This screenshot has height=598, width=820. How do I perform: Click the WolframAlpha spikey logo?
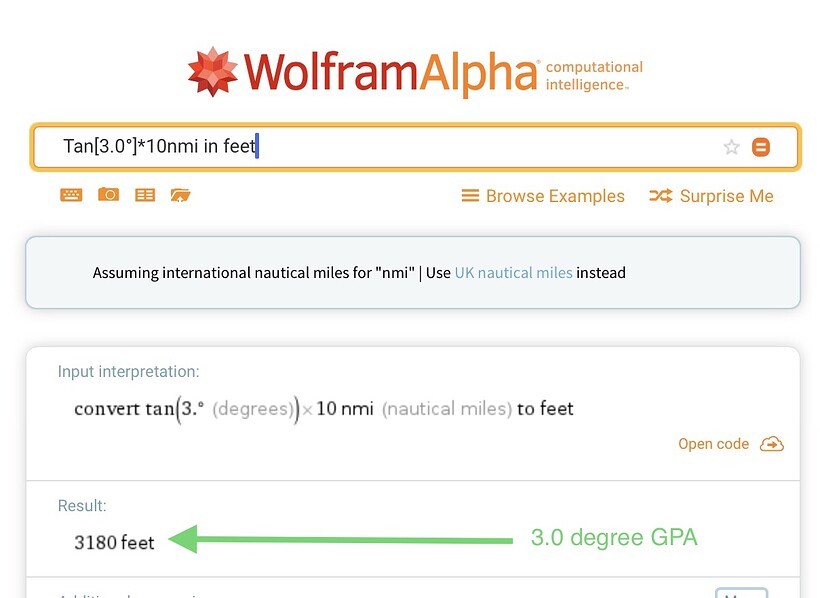pos(213,72)
